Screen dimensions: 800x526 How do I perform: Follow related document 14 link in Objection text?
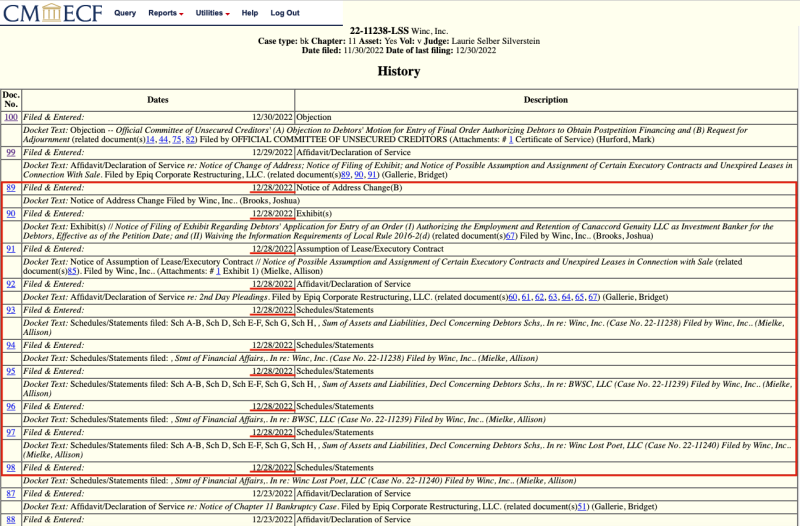[151, 139]
